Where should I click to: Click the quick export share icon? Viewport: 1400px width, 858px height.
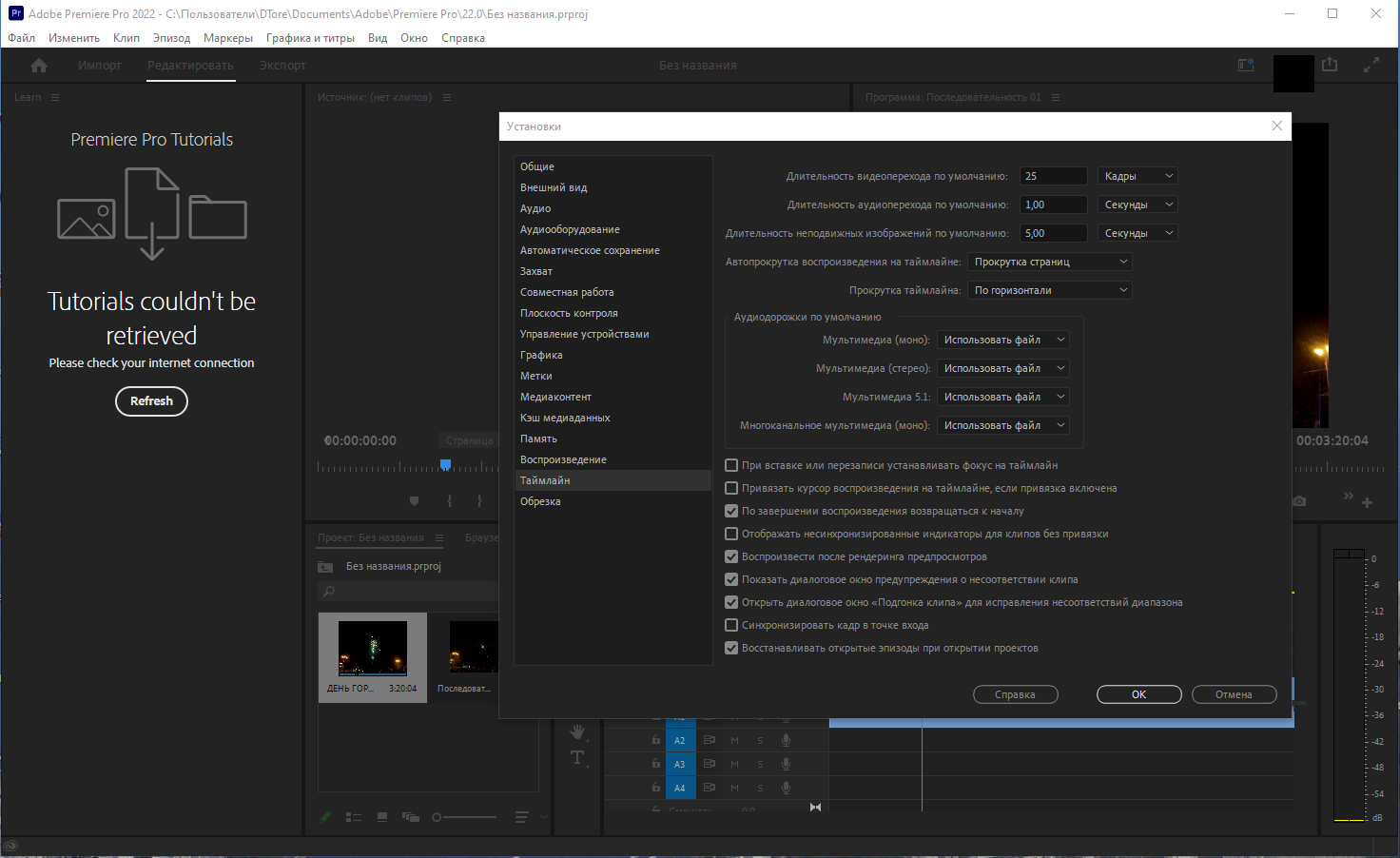tap(1330, 65)
